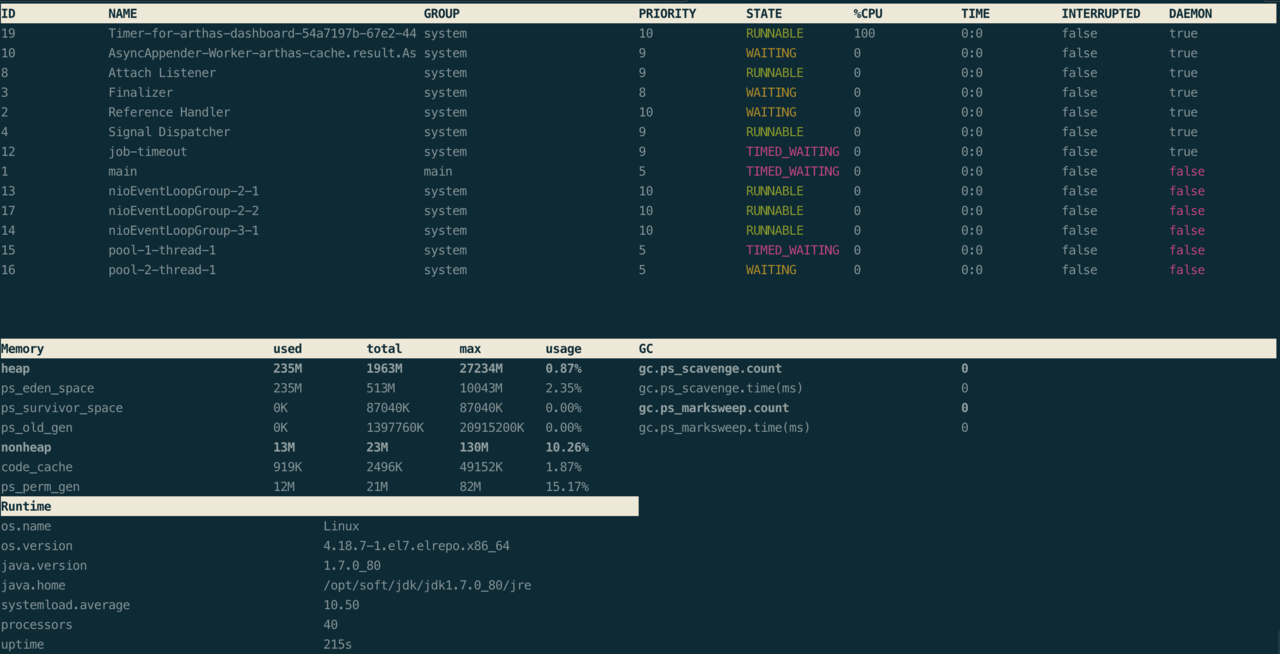Select the 'Timer-for-arthas-dashboard' thread name
This screenshot has width=1280, height=654.
point(262,33)
